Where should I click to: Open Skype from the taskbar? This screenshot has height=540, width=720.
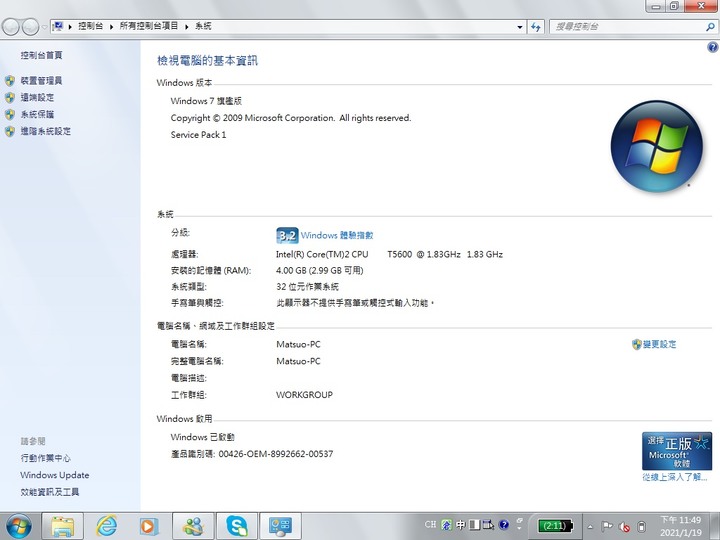(x=236, y=526)
